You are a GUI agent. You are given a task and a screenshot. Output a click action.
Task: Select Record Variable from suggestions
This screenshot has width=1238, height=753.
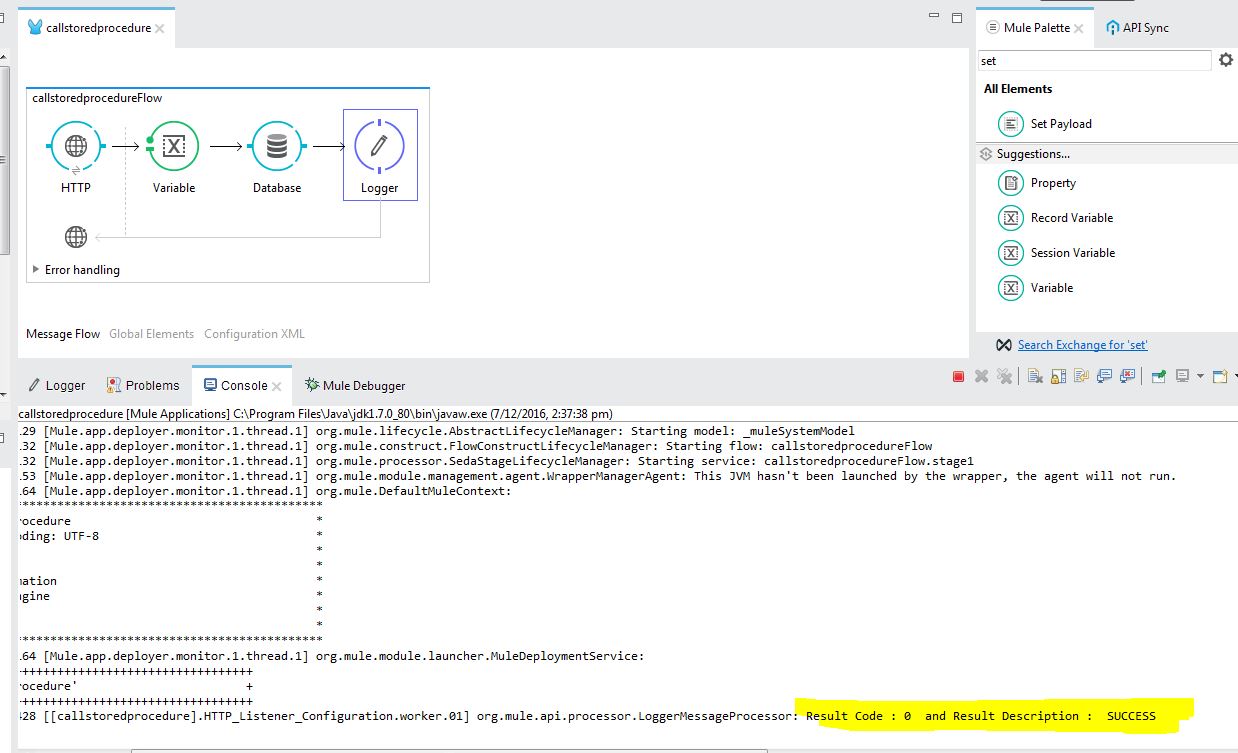click(x=1073, y=217)
